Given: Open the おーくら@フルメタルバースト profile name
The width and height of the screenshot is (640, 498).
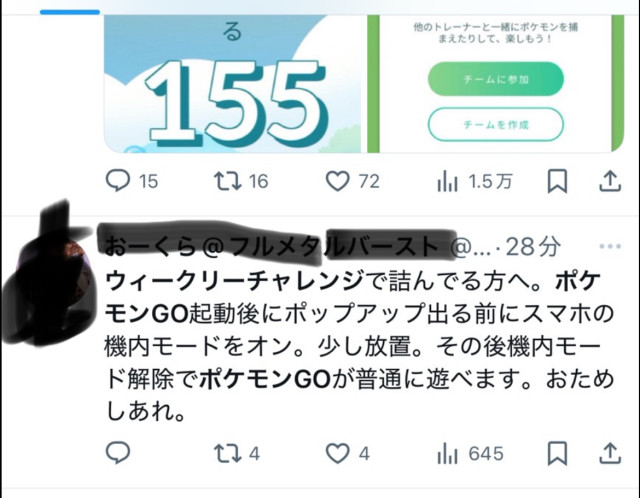Looking at the screenshot, I should (x=272, y=246).
